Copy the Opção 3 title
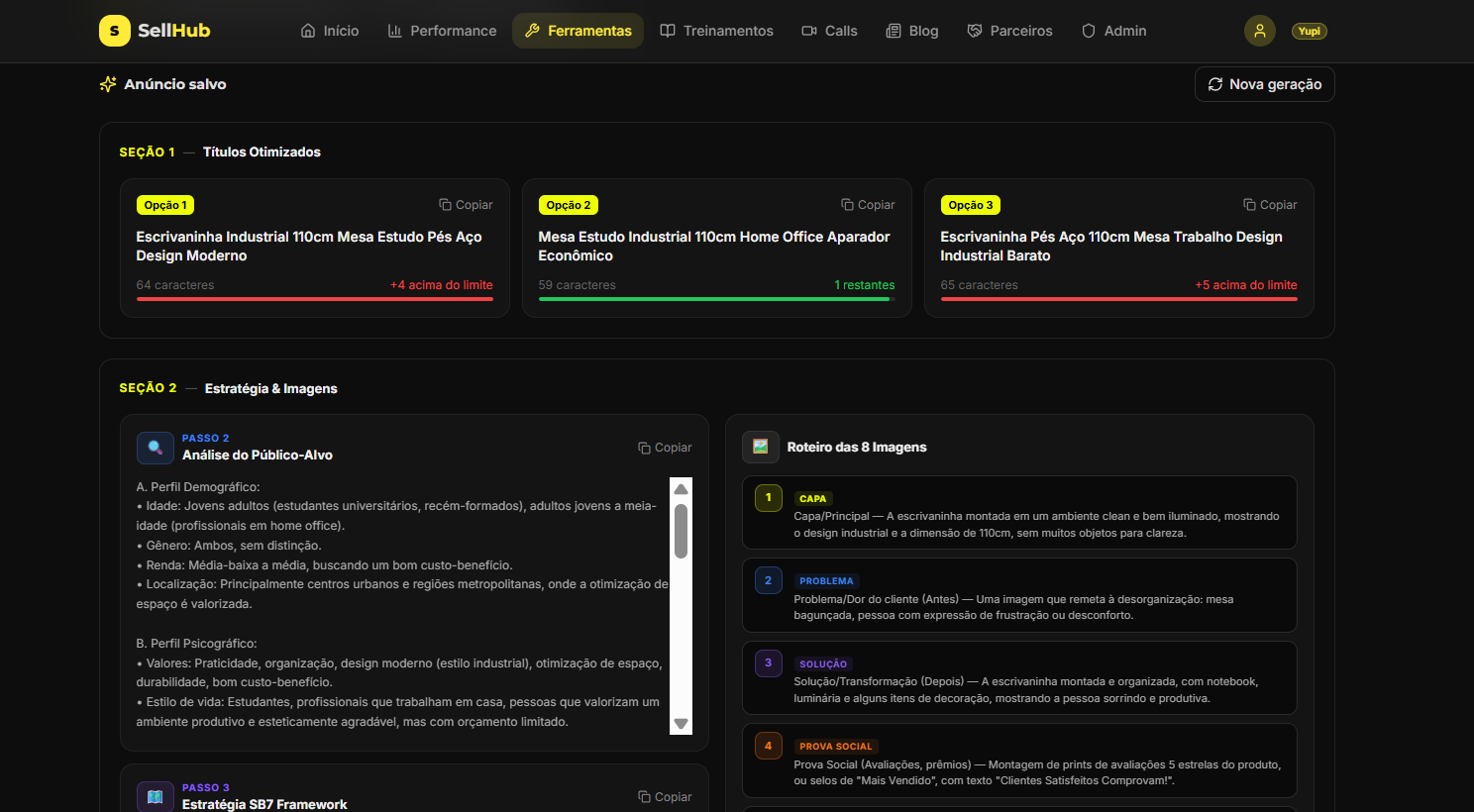Image resolution: width=1474 pixels, height=812 pixels. (x=1270, y=205)
